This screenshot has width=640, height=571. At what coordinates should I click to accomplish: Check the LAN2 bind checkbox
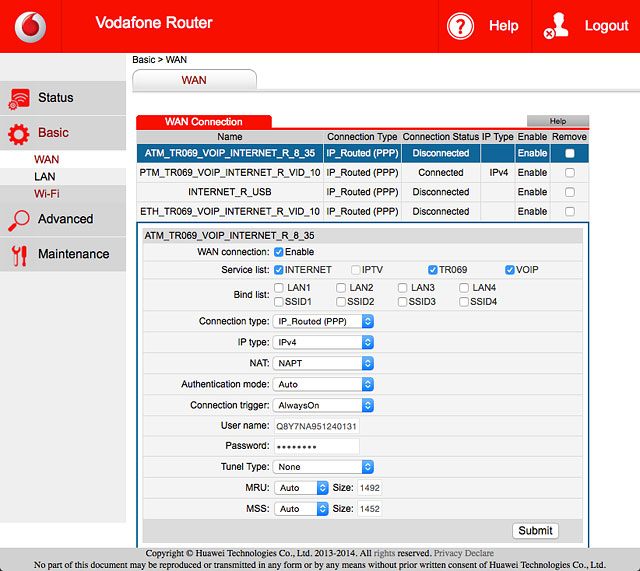point(341,288)
